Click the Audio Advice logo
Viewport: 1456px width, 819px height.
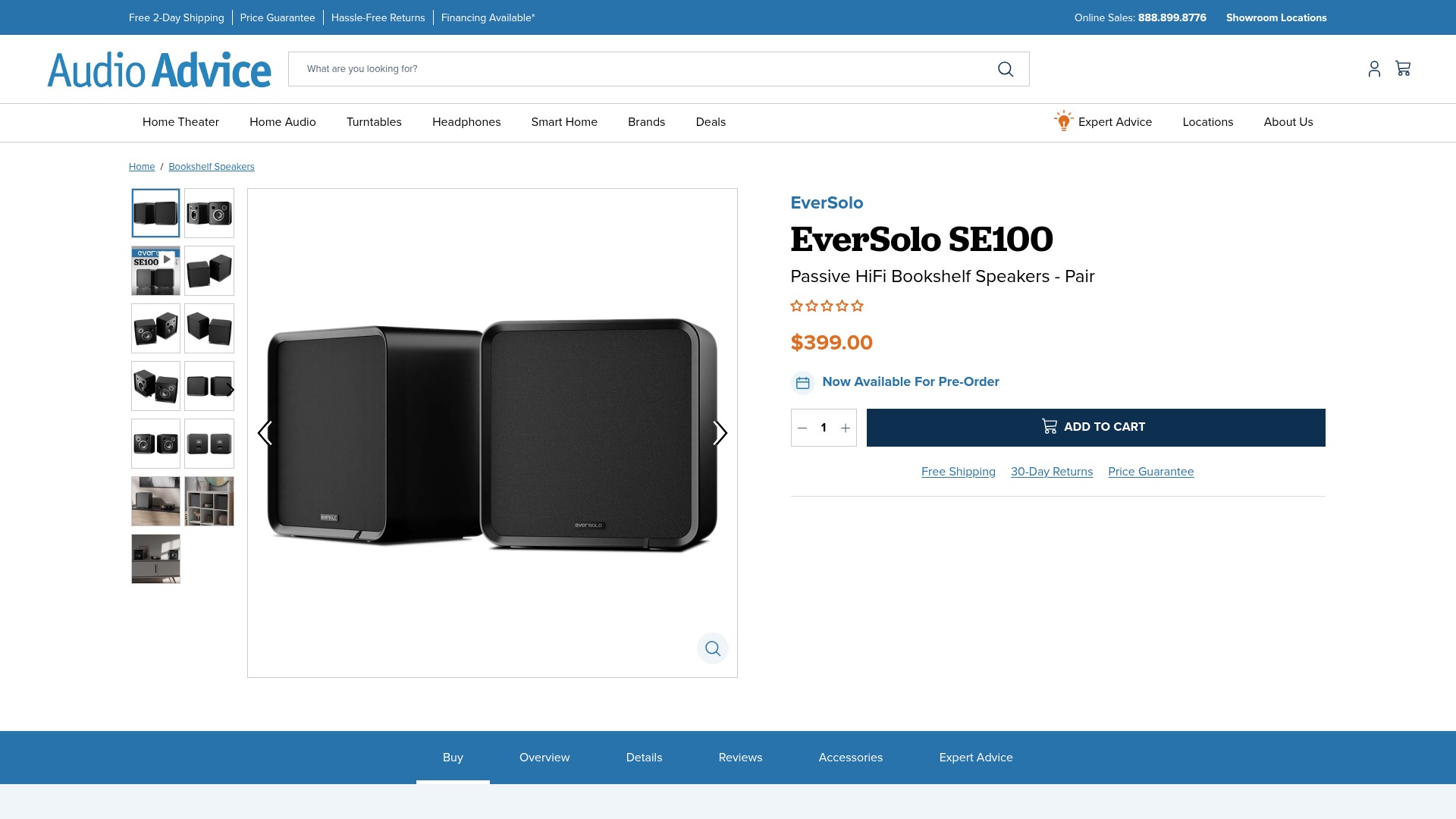pos(159,70)
